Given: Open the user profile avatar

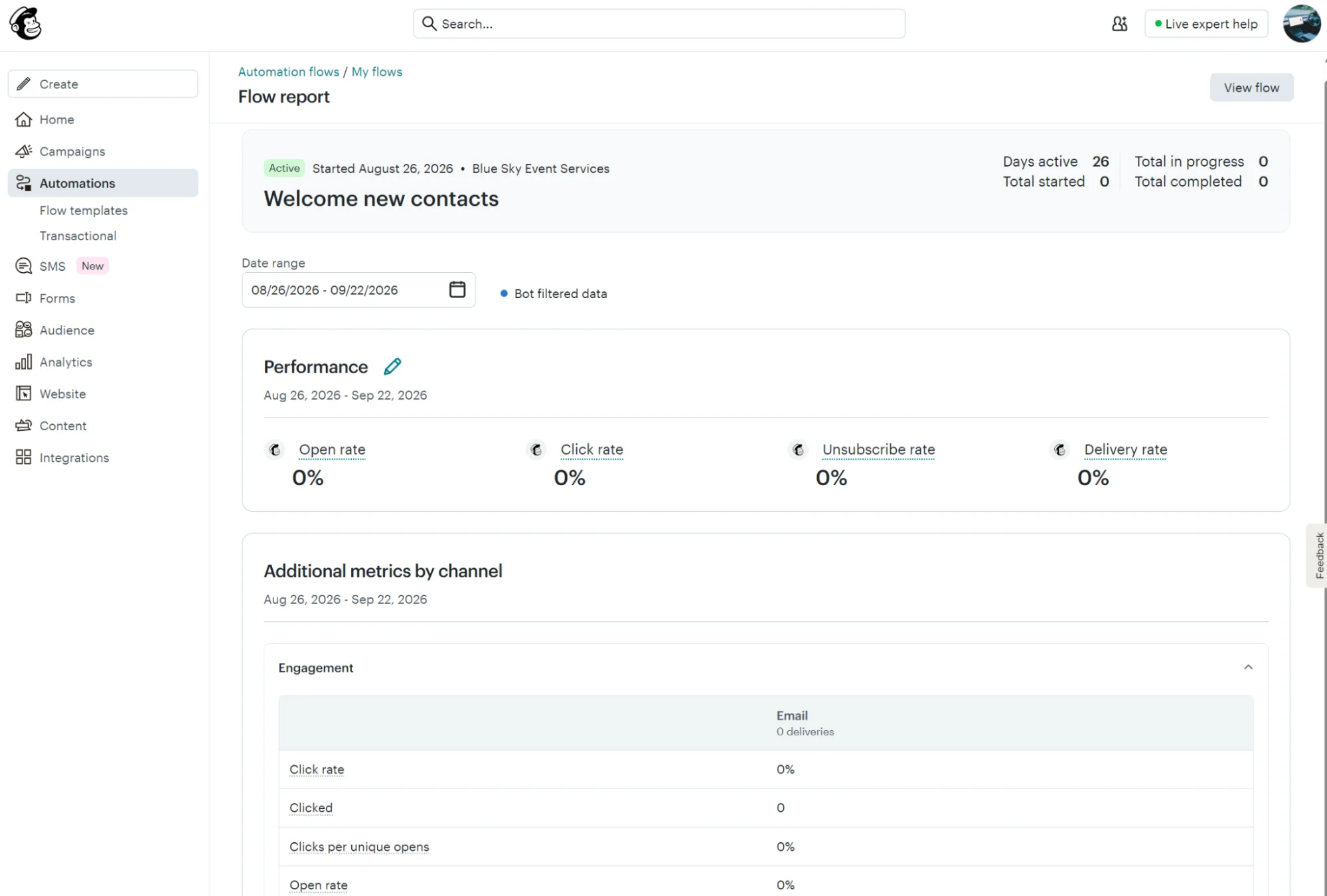Looking at the screenshot, I should point(1301,24).
